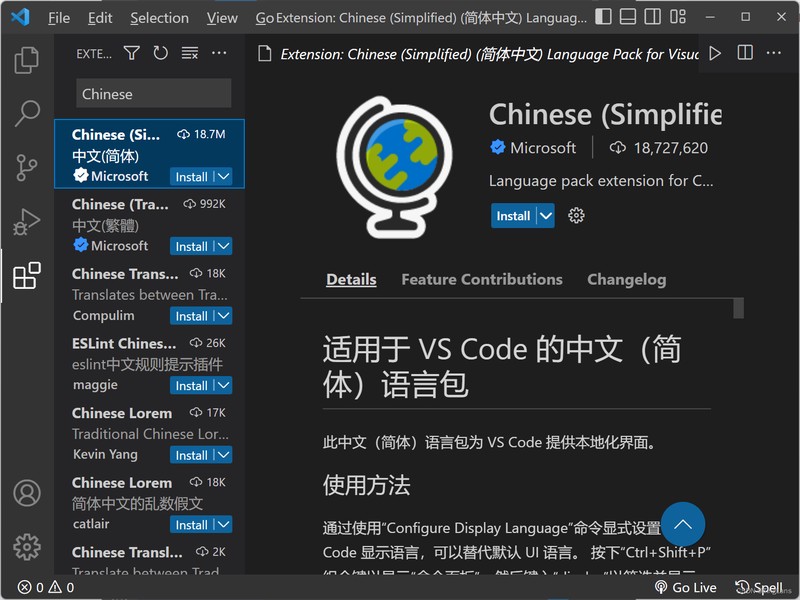This screenshot has height=600, width=800.
Task: Click the globe extension logo image
Action: pos(394,167)
